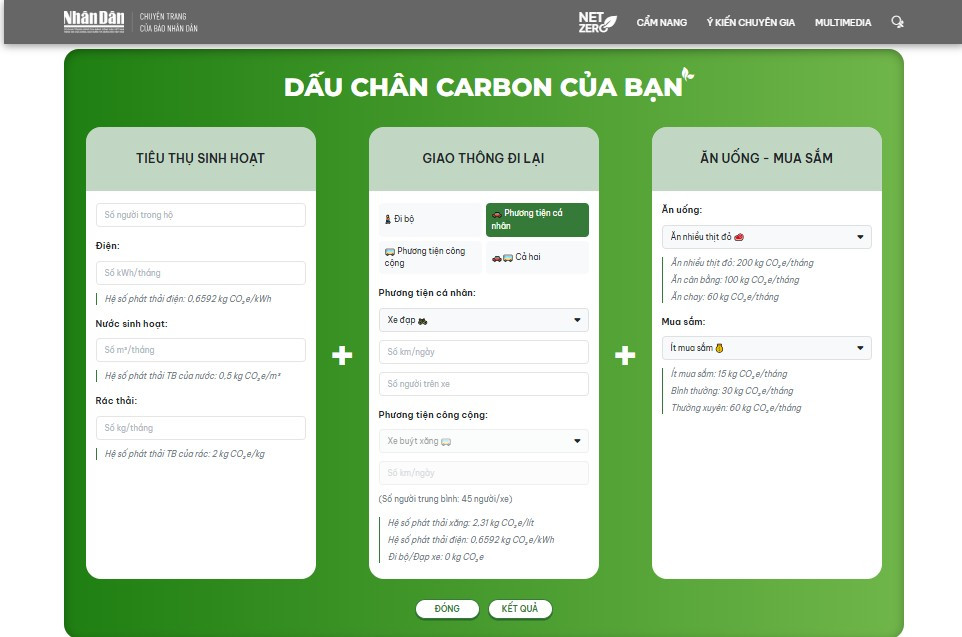Open the Cẩm nang menu
The width and height of the screenshot is (962, 637).
(661, 22)
